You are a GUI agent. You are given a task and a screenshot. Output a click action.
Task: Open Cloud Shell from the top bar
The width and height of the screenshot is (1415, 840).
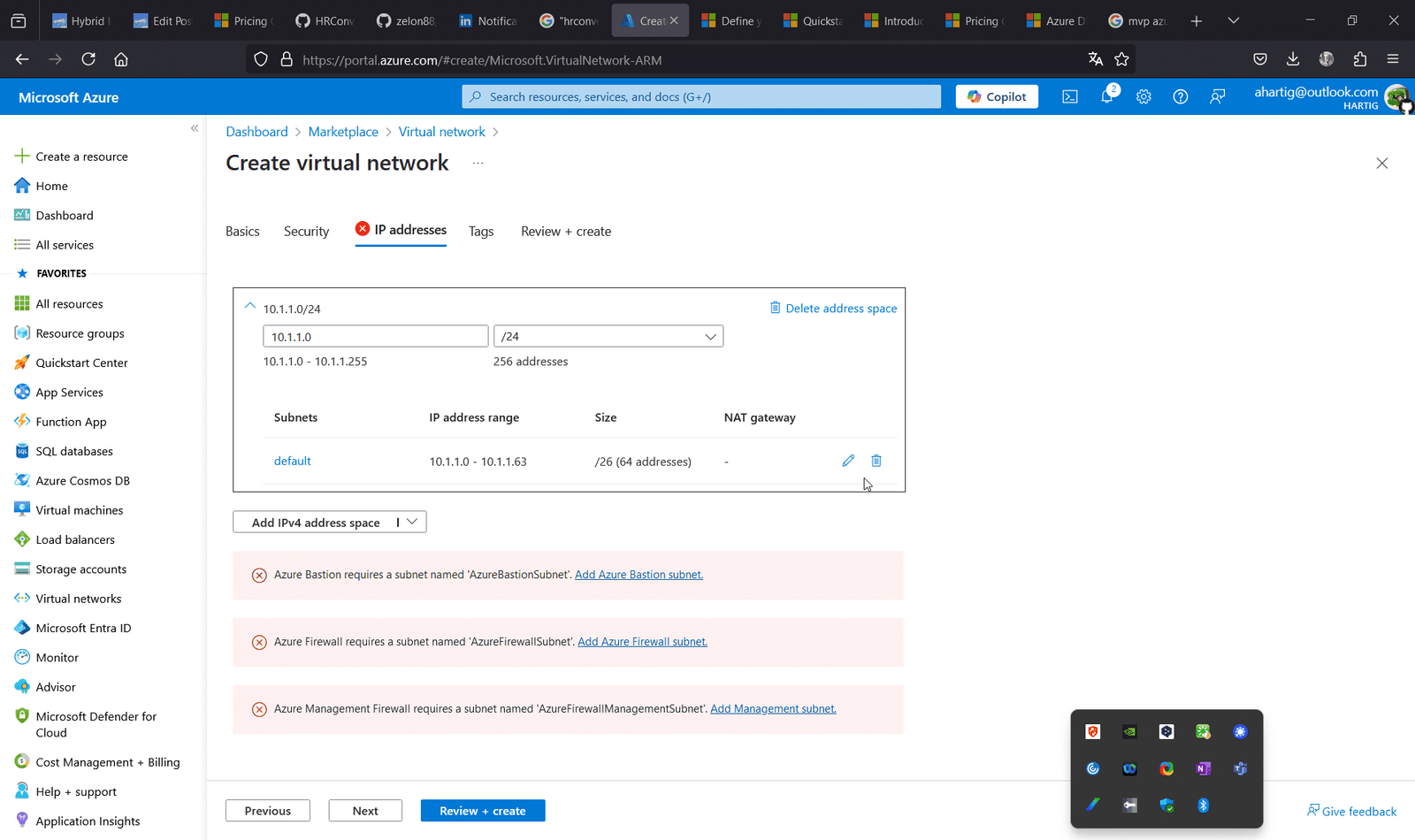click(1069, 96)
